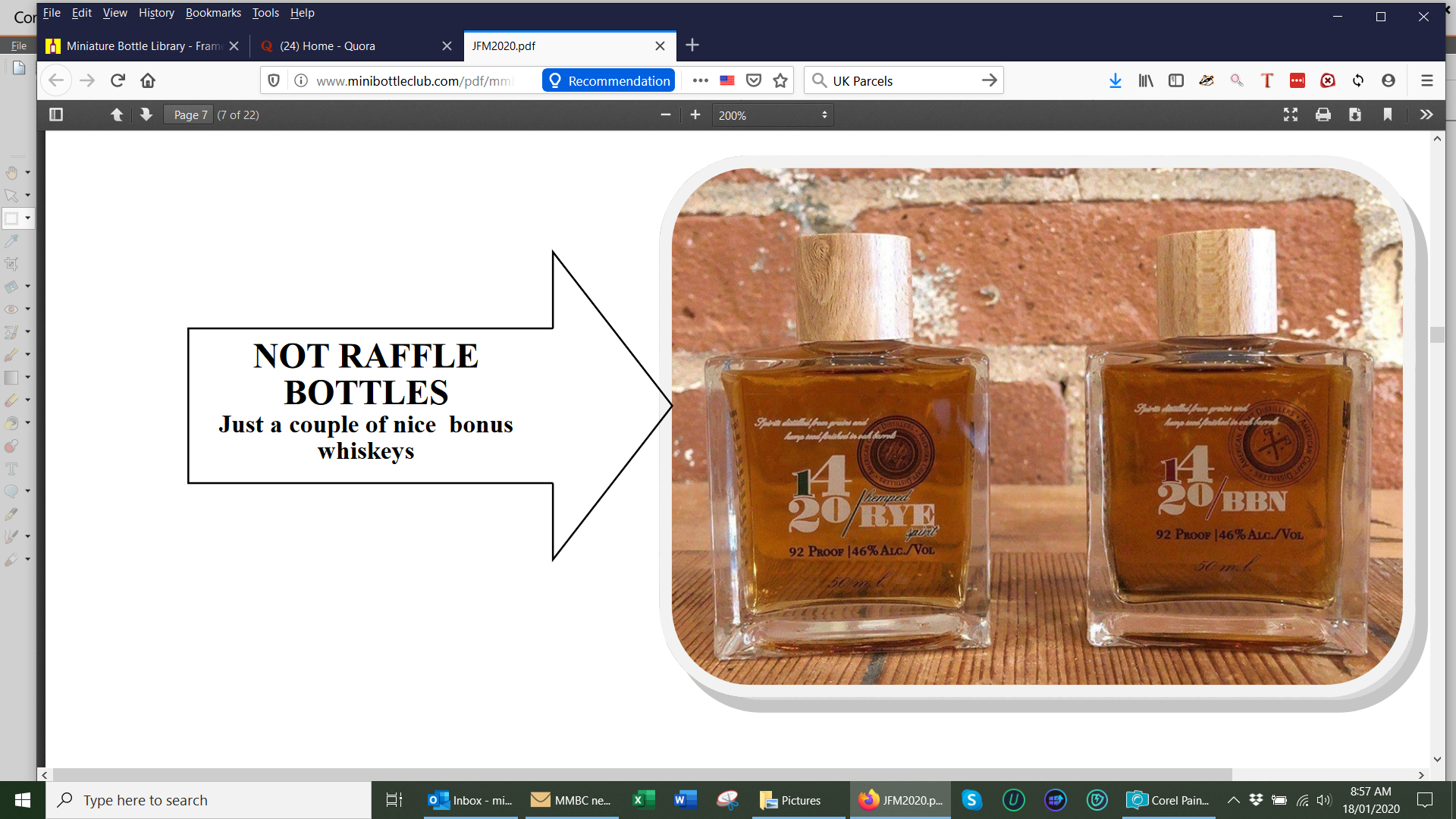Open the File menu in Firefox

coord(52,13)
